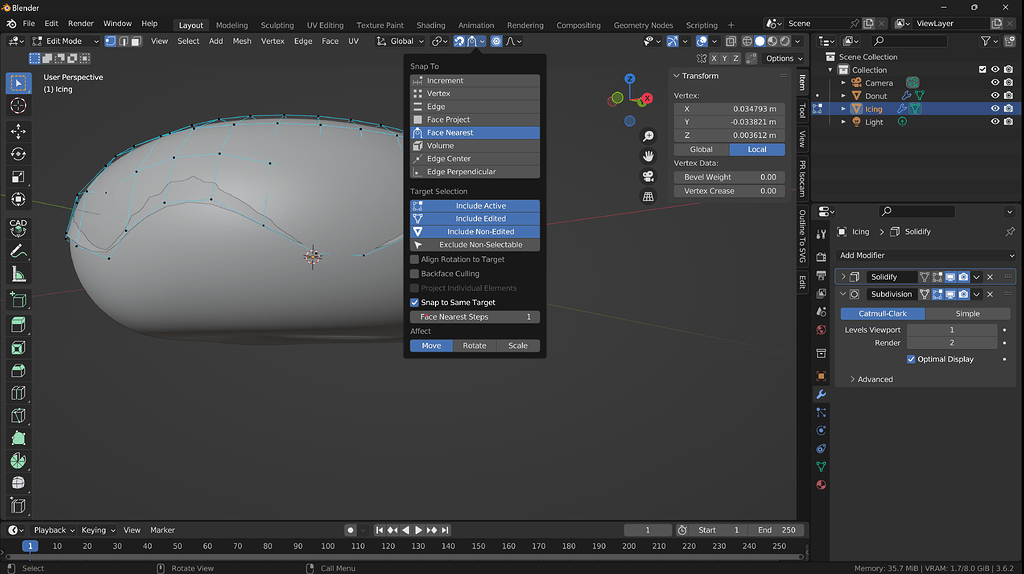The width and height of the screenshot is (1024, 574).
Task: Hide the Light object eye icon
Action: coord(995,121)
